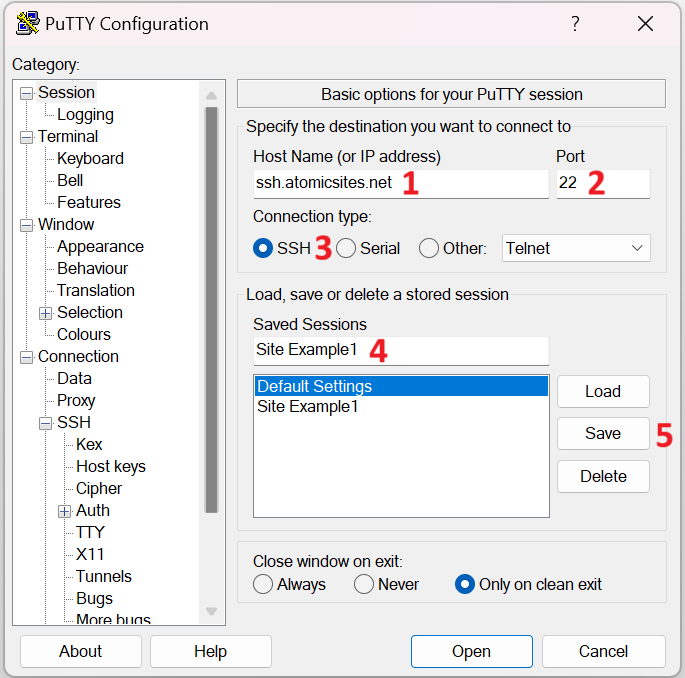
Task: Select Serial connection type
Action: [346, 248]
